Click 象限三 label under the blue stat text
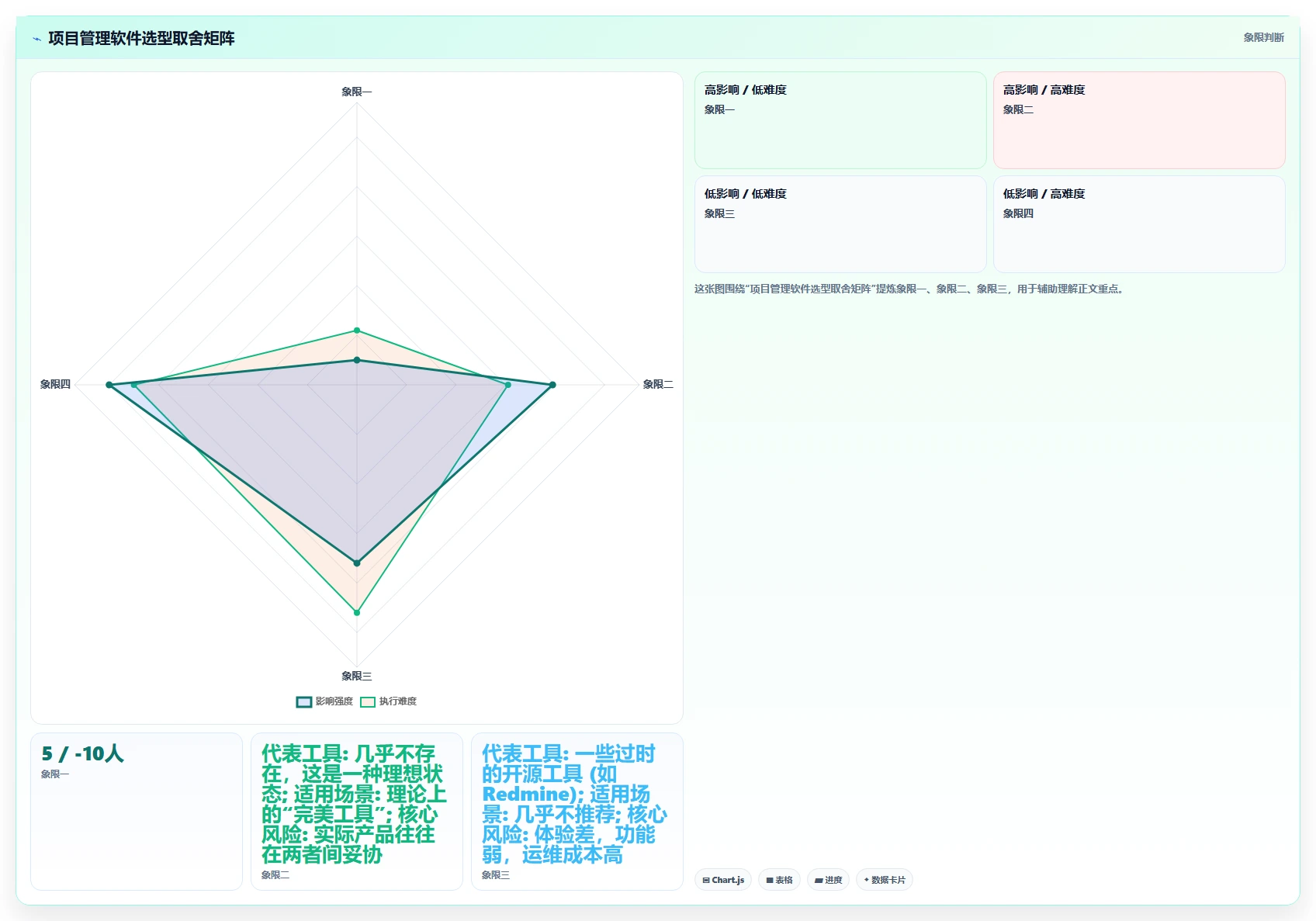 [496, 875]
